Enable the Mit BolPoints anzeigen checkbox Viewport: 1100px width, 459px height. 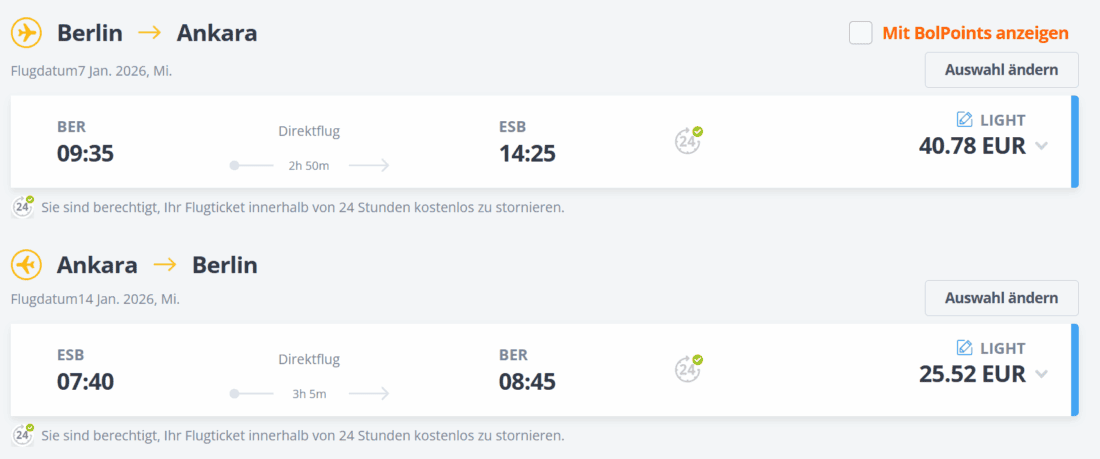point(861,33)
